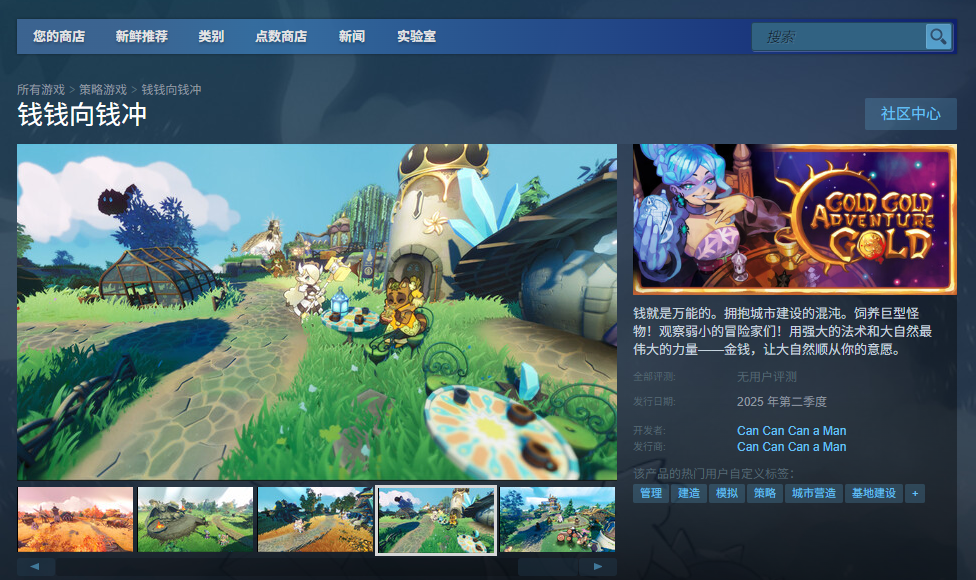976x580 pixels.
Task: Click the Gold Gold Adventure Gold header image
Action: tap(794, 218)
